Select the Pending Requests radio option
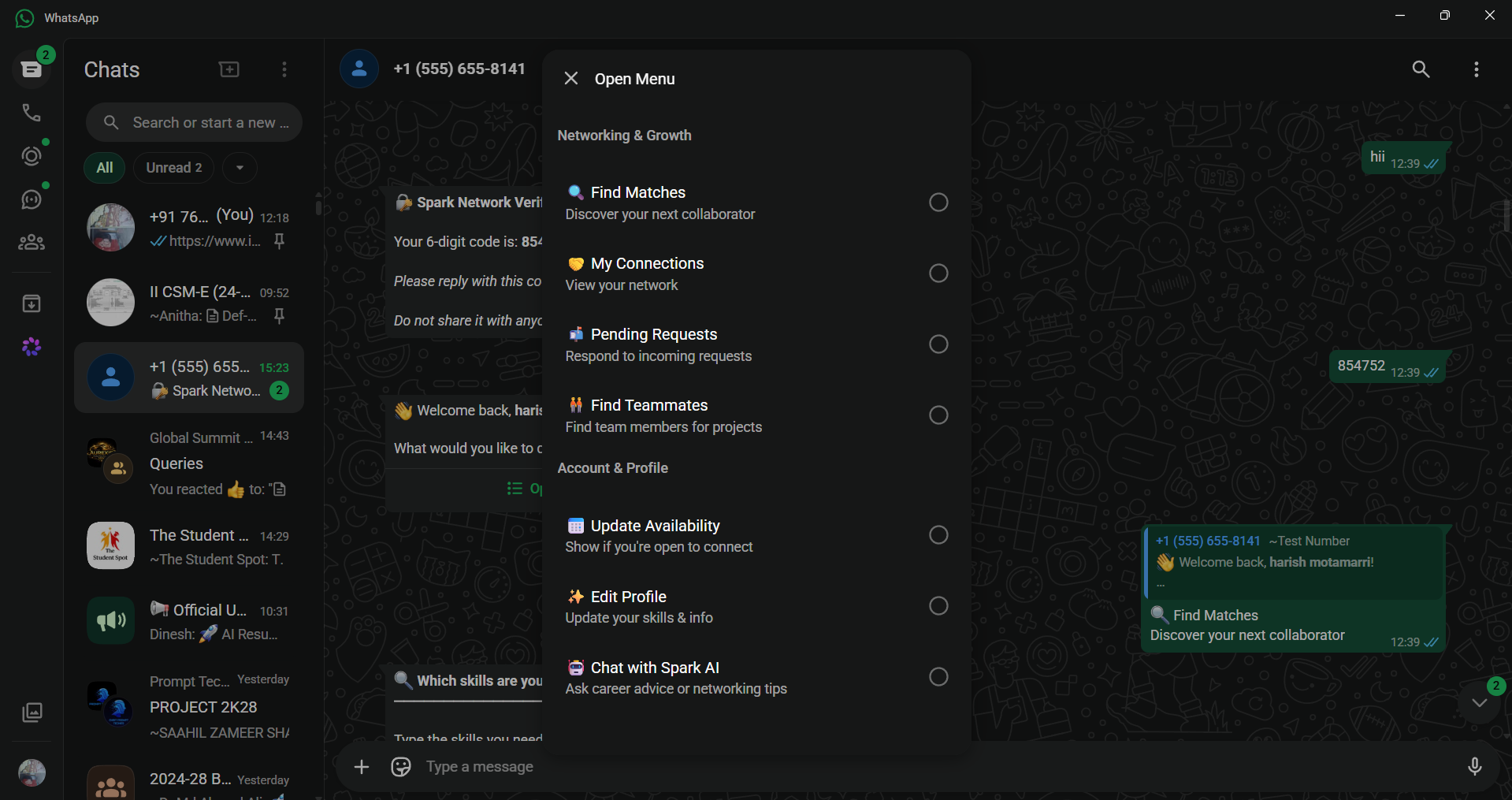The height and width of the screenshot is (800, 1512). tap(938, 344)
